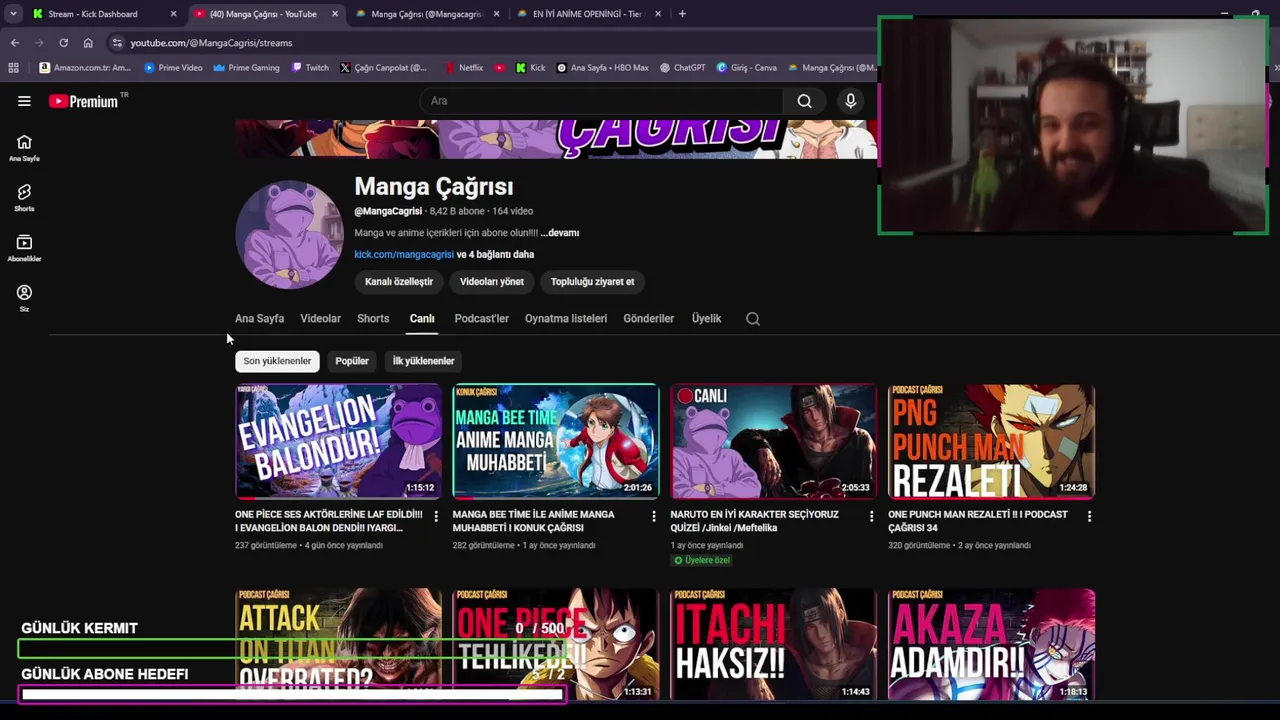Image resolution: width=1280 pixels, height=720 pixels.
Task: Click the browser forward arrow
Action: coord(39,43)
